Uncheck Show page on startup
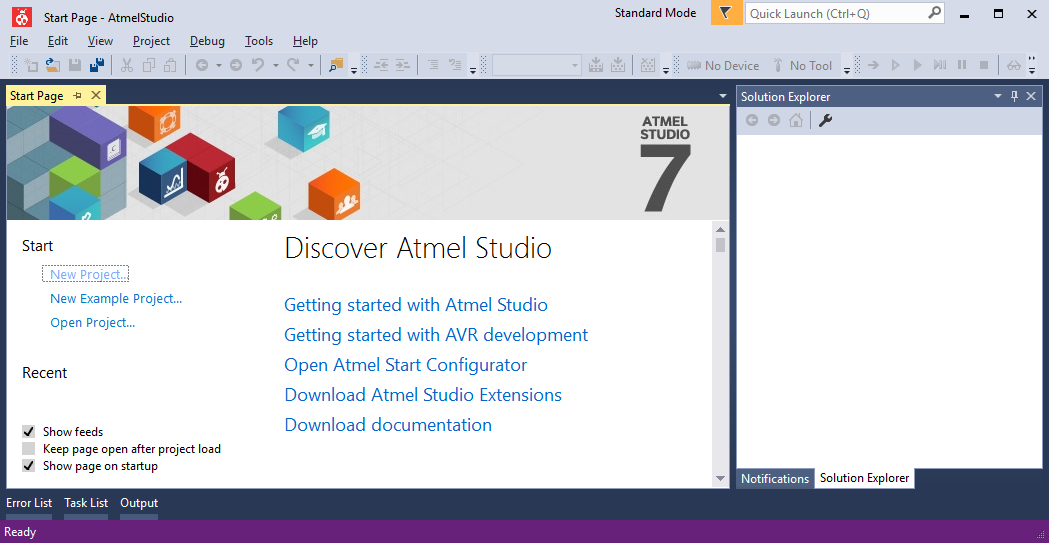Viewport: 1049px width, 543px height. pos(29,466)
